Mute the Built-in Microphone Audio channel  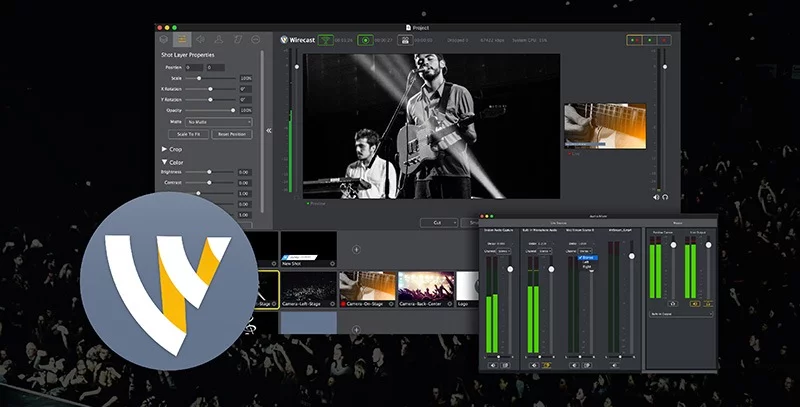[534, 365]
